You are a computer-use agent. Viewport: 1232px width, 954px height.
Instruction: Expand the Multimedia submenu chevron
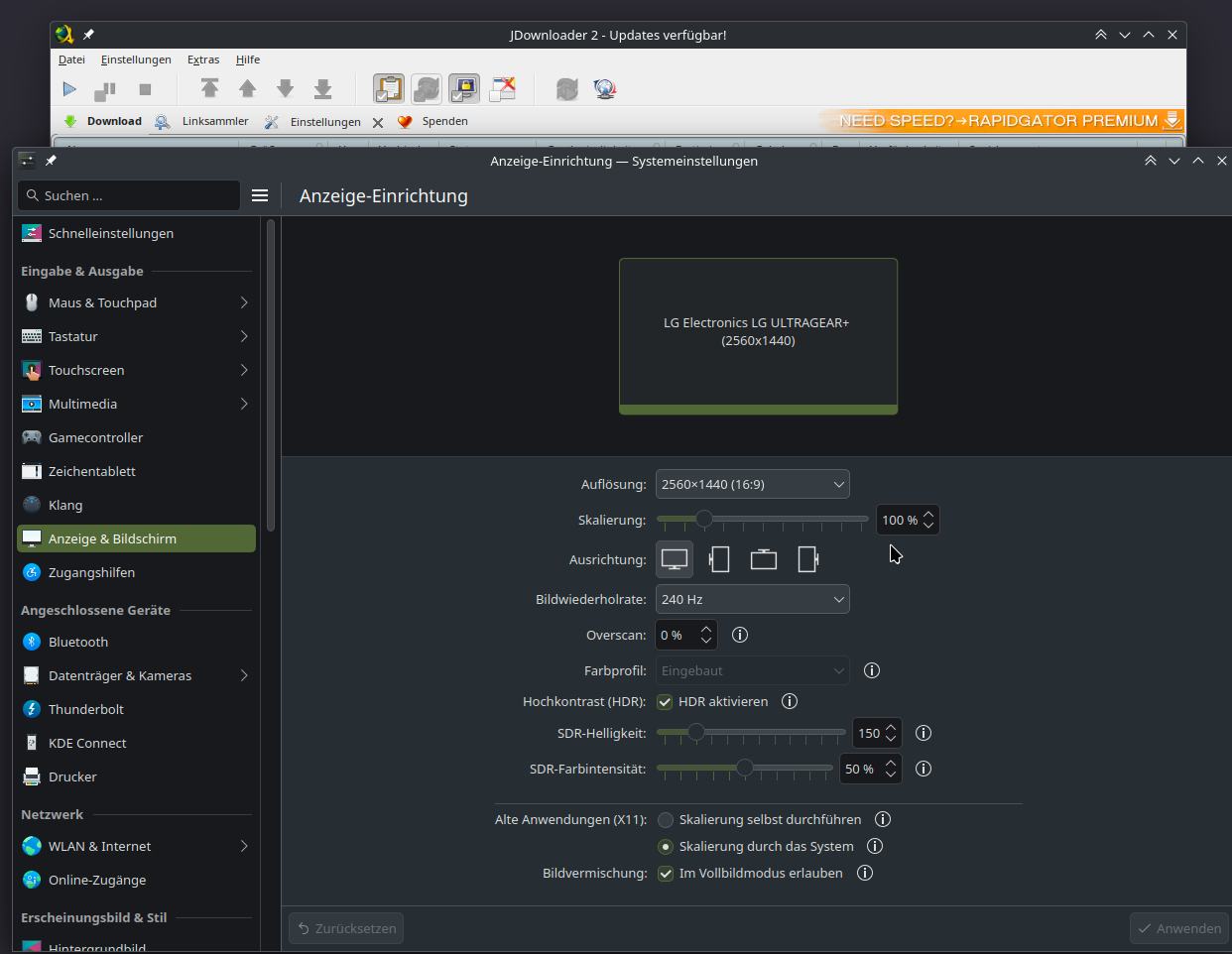(244, 404)
